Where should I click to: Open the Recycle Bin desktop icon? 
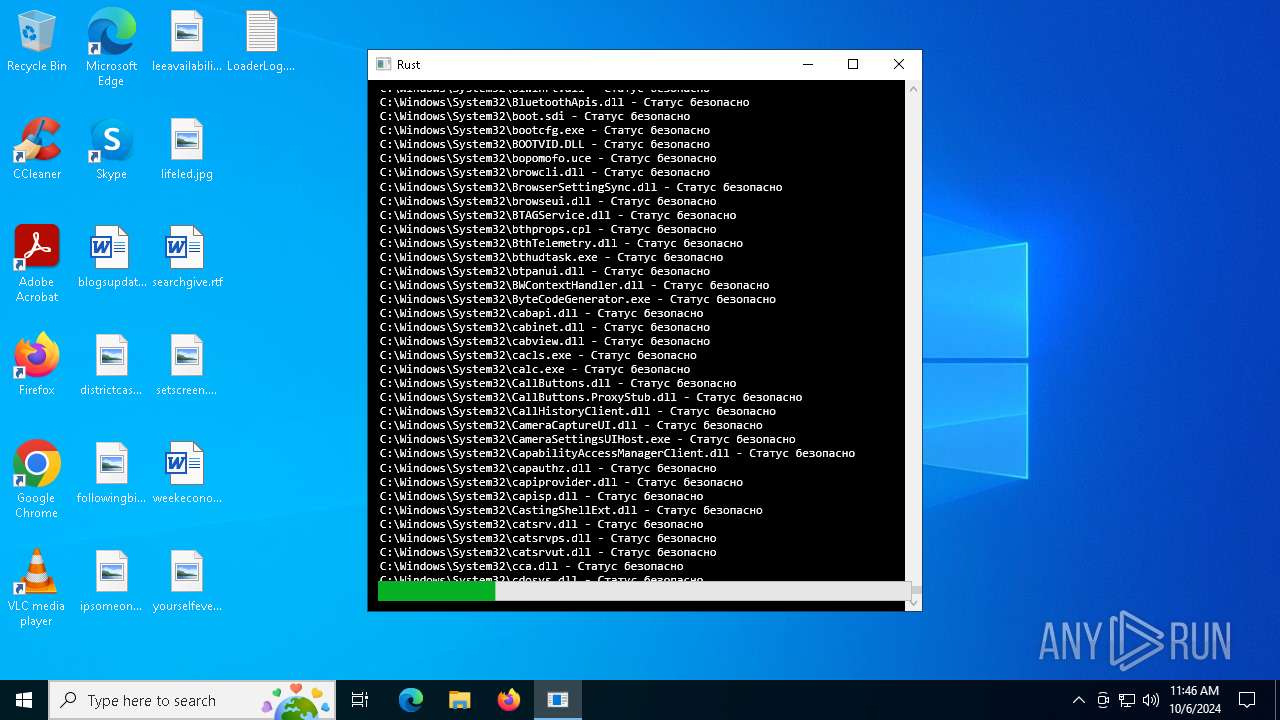(x=37, y=42)
